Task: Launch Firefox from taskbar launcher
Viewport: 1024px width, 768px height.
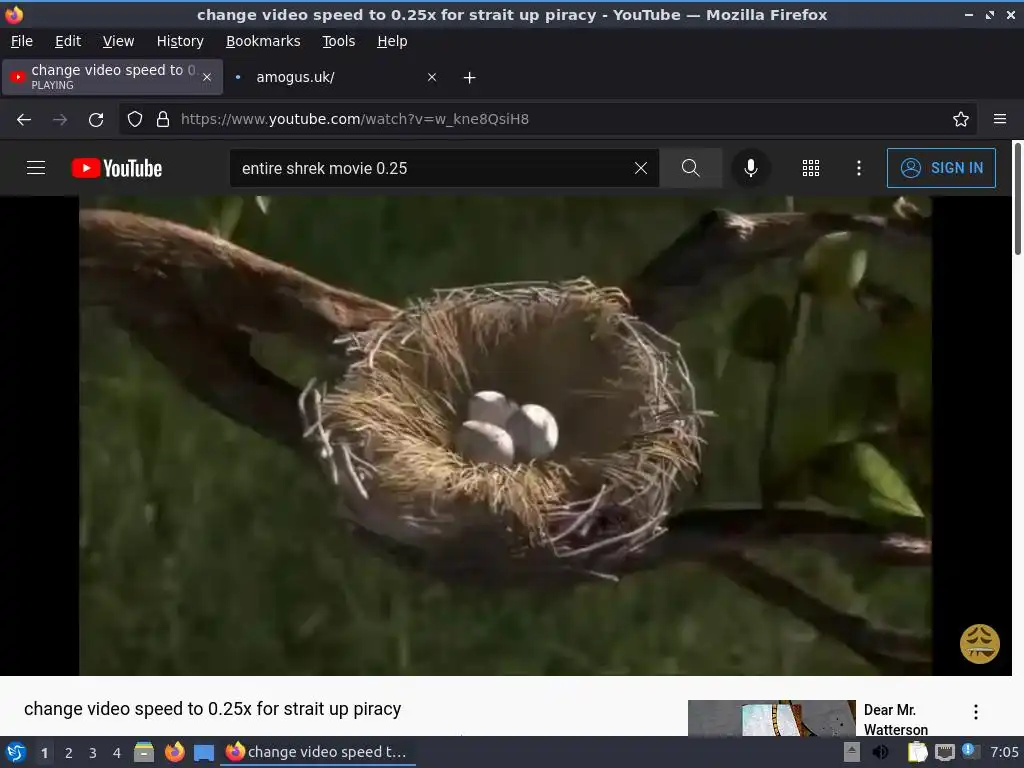Action: [174, 752]
